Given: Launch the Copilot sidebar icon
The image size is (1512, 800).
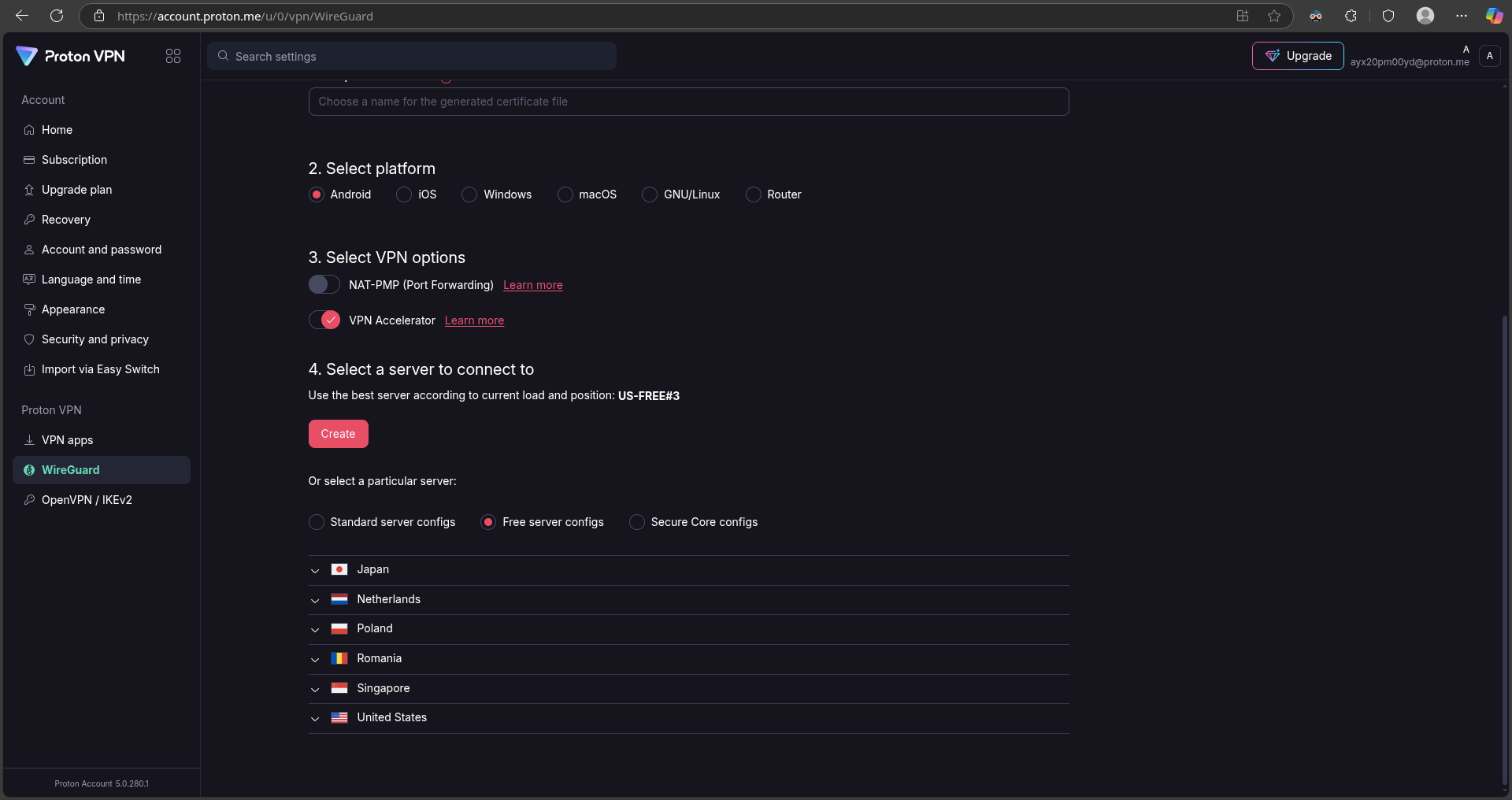Looking at the screenshot, I should click(x=1494, y=16).
